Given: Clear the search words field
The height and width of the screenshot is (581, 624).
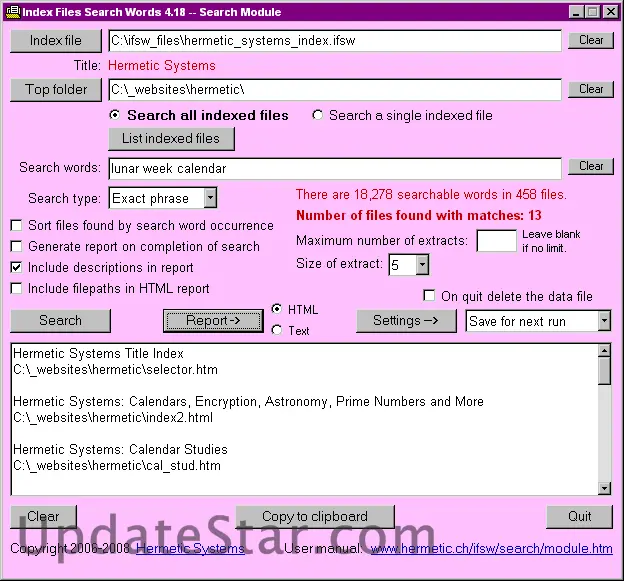Looking at the screenshot, I should [591, 166].
